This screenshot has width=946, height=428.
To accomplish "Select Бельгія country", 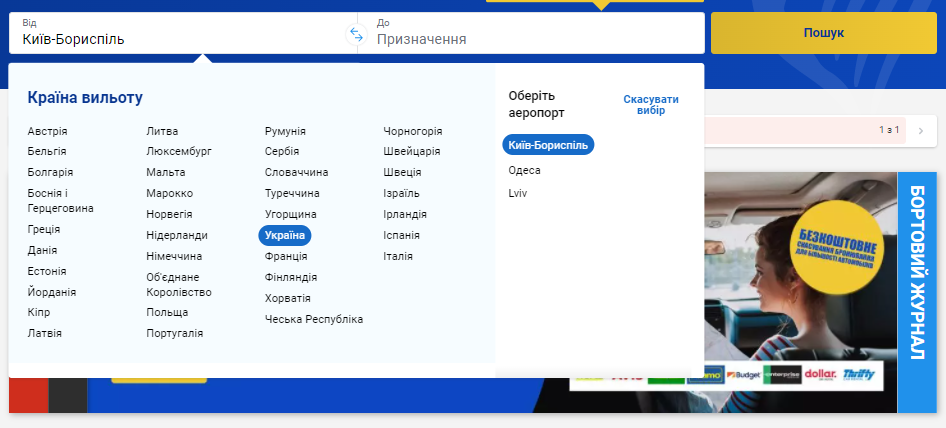I will coord(47,151).
